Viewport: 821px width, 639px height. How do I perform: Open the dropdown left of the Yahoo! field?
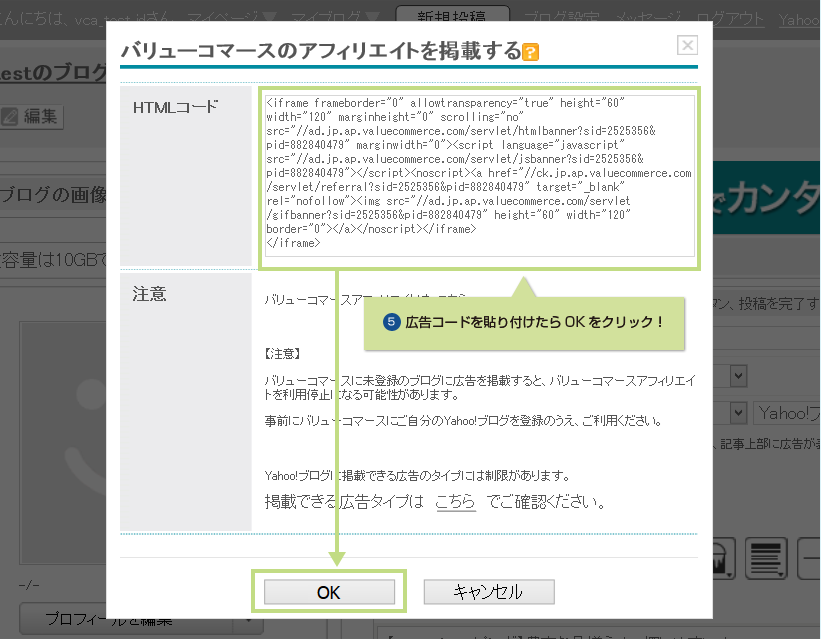click(x=738, y=413)
